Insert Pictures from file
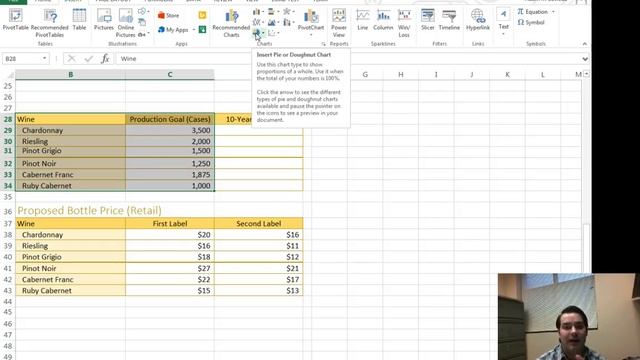Viewport: 640px width, 360px height. [x=104, y=20]
